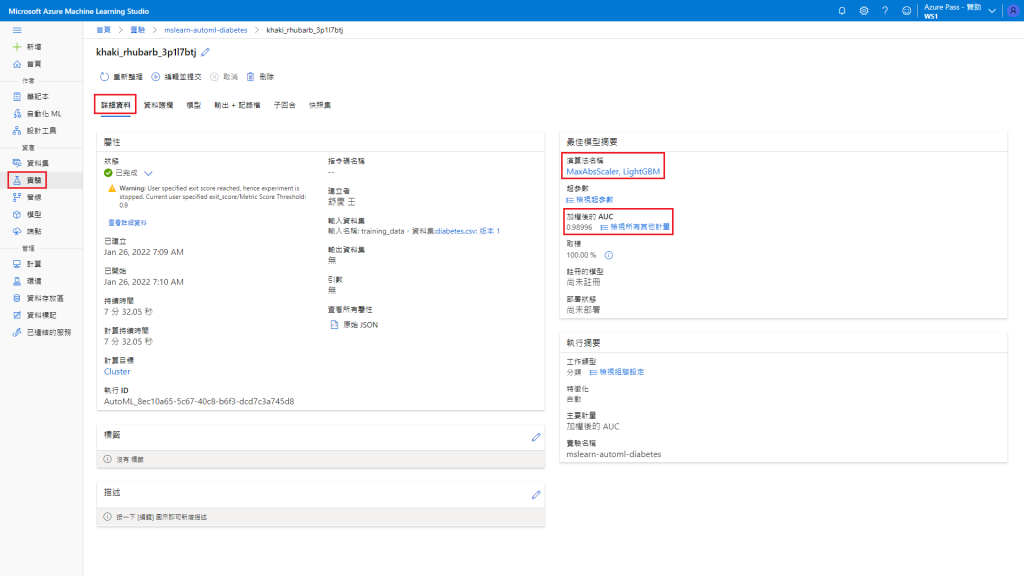
Task: Click View hyperparameters (檢視超參數) link
Action: click(590, 200)
